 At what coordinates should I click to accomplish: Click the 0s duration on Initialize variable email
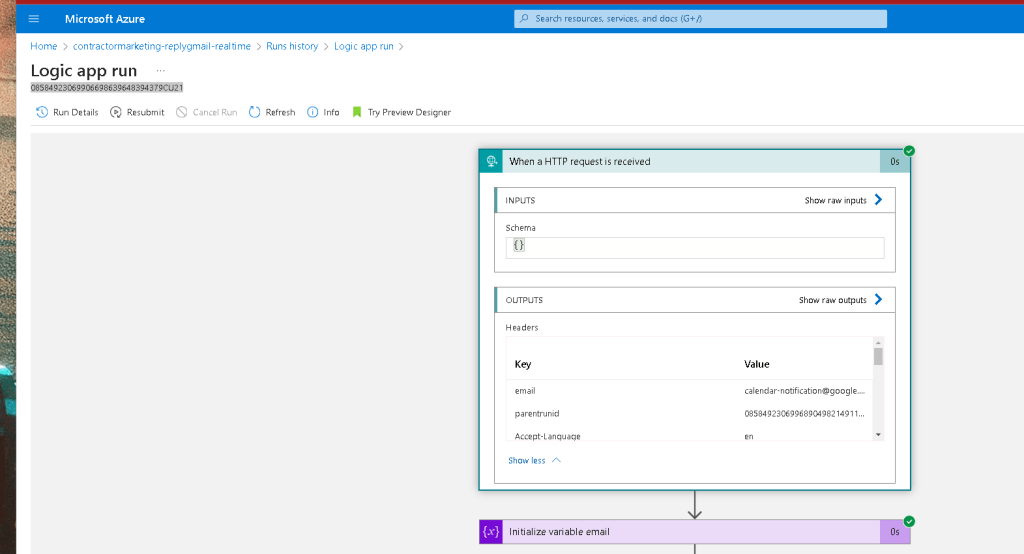[895, 532]
